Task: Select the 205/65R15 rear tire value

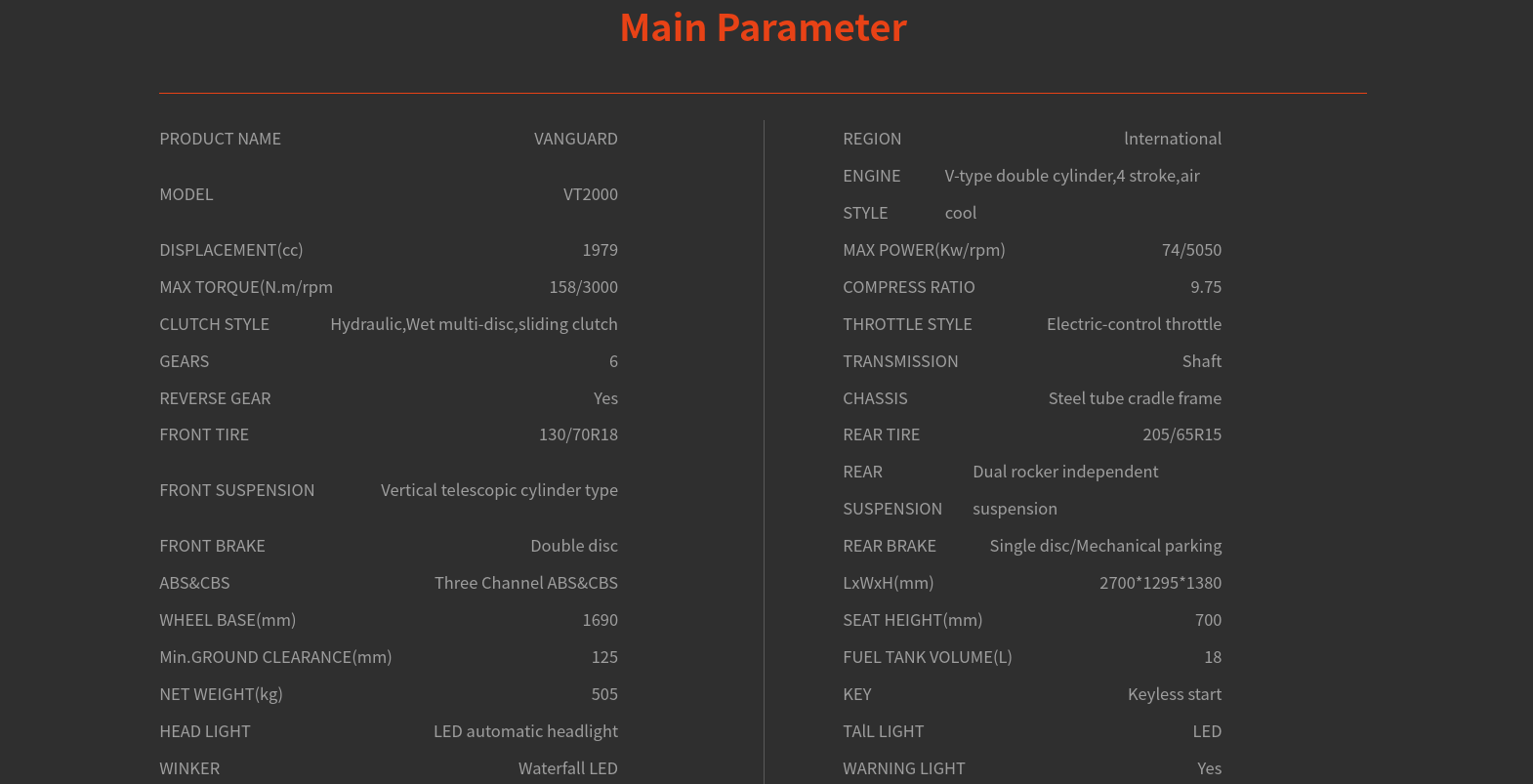Action: click(x=1181, y=434)
